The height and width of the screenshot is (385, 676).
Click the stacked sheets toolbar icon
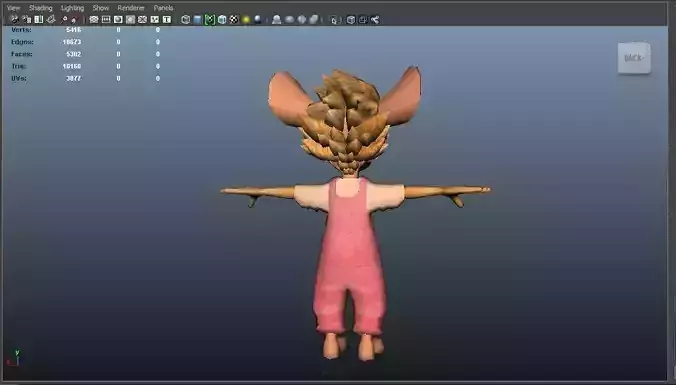point(314,19)
